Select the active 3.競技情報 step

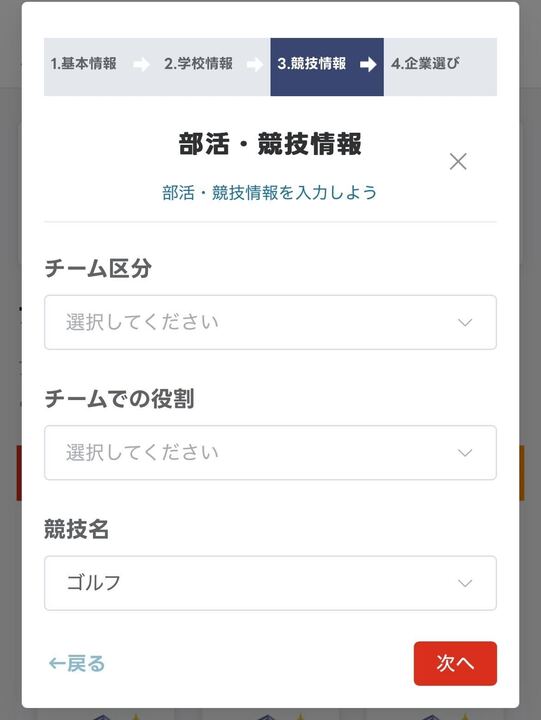tap(311, 63)
